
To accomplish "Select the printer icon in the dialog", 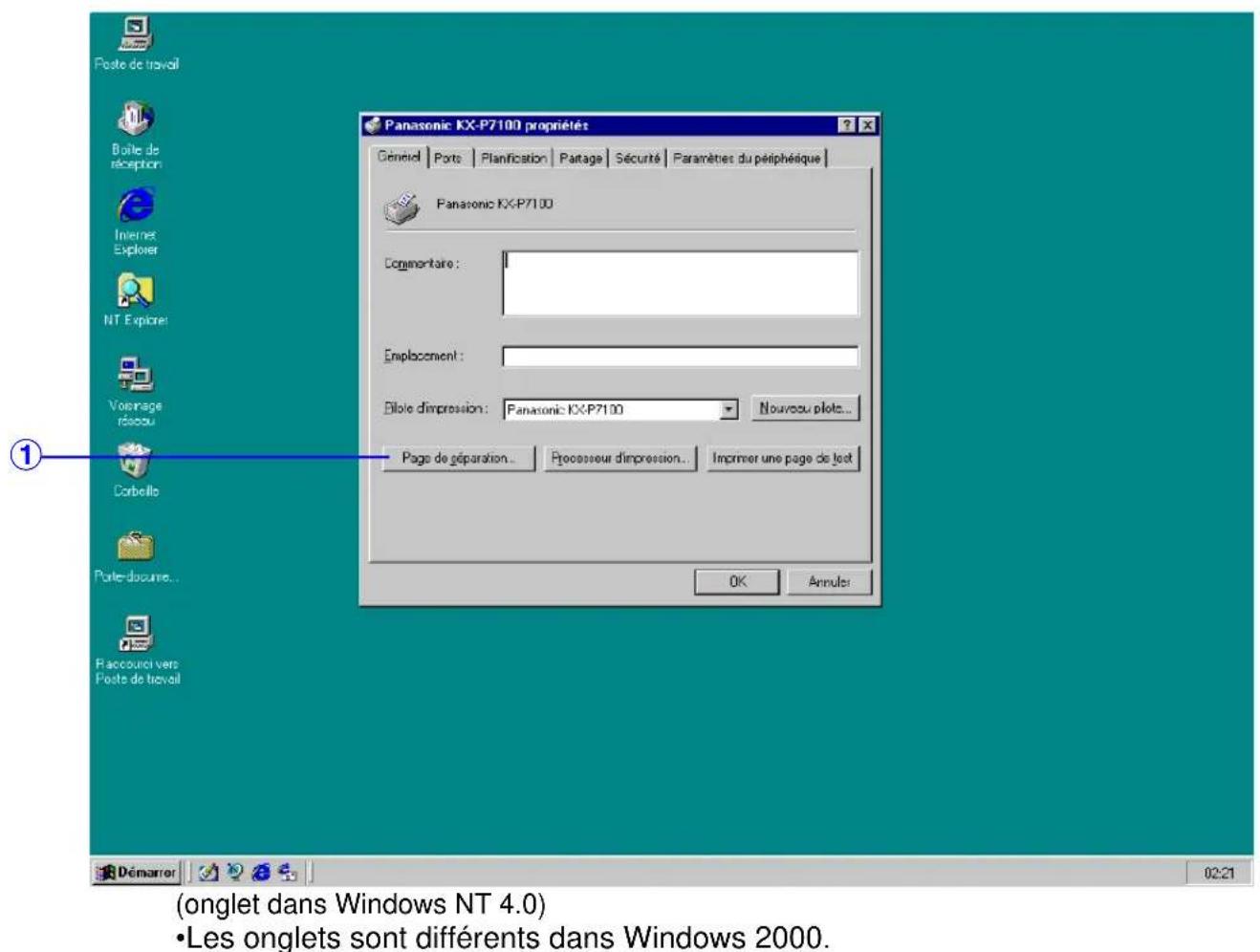I will click(x=402, y=206).
